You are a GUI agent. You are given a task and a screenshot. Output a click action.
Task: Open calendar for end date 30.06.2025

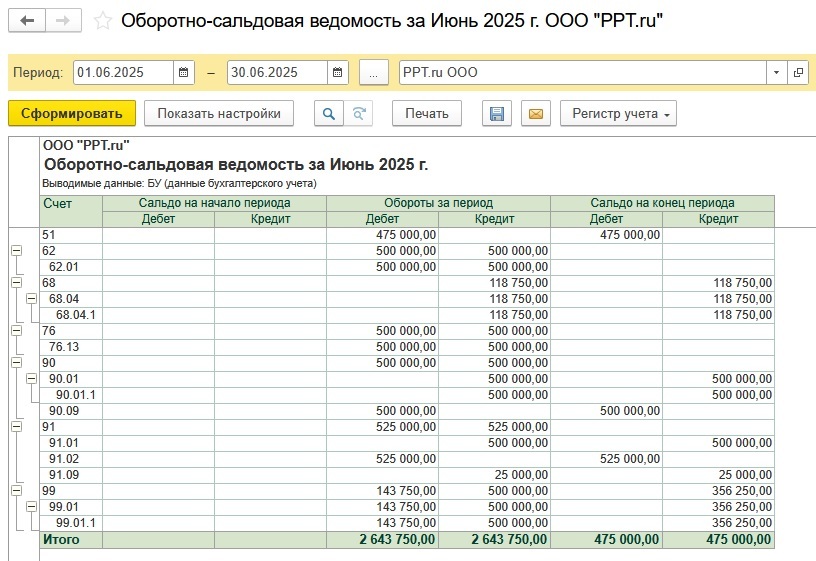pos(337,72)
